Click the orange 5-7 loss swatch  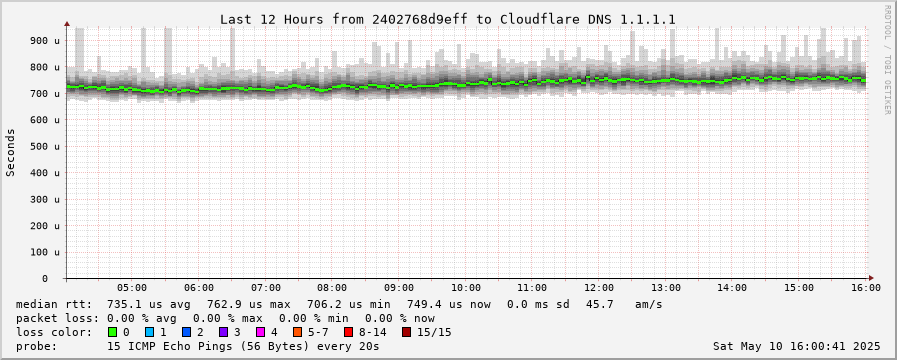297,332
